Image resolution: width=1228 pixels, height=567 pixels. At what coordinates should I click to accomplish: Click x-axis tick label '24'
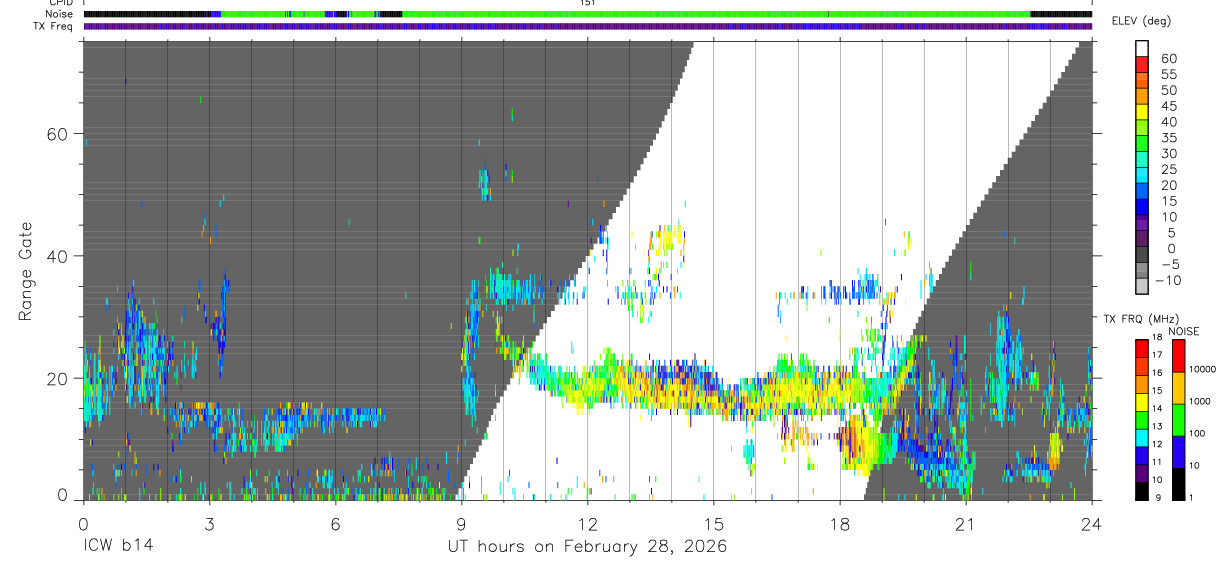[1092, 523]
